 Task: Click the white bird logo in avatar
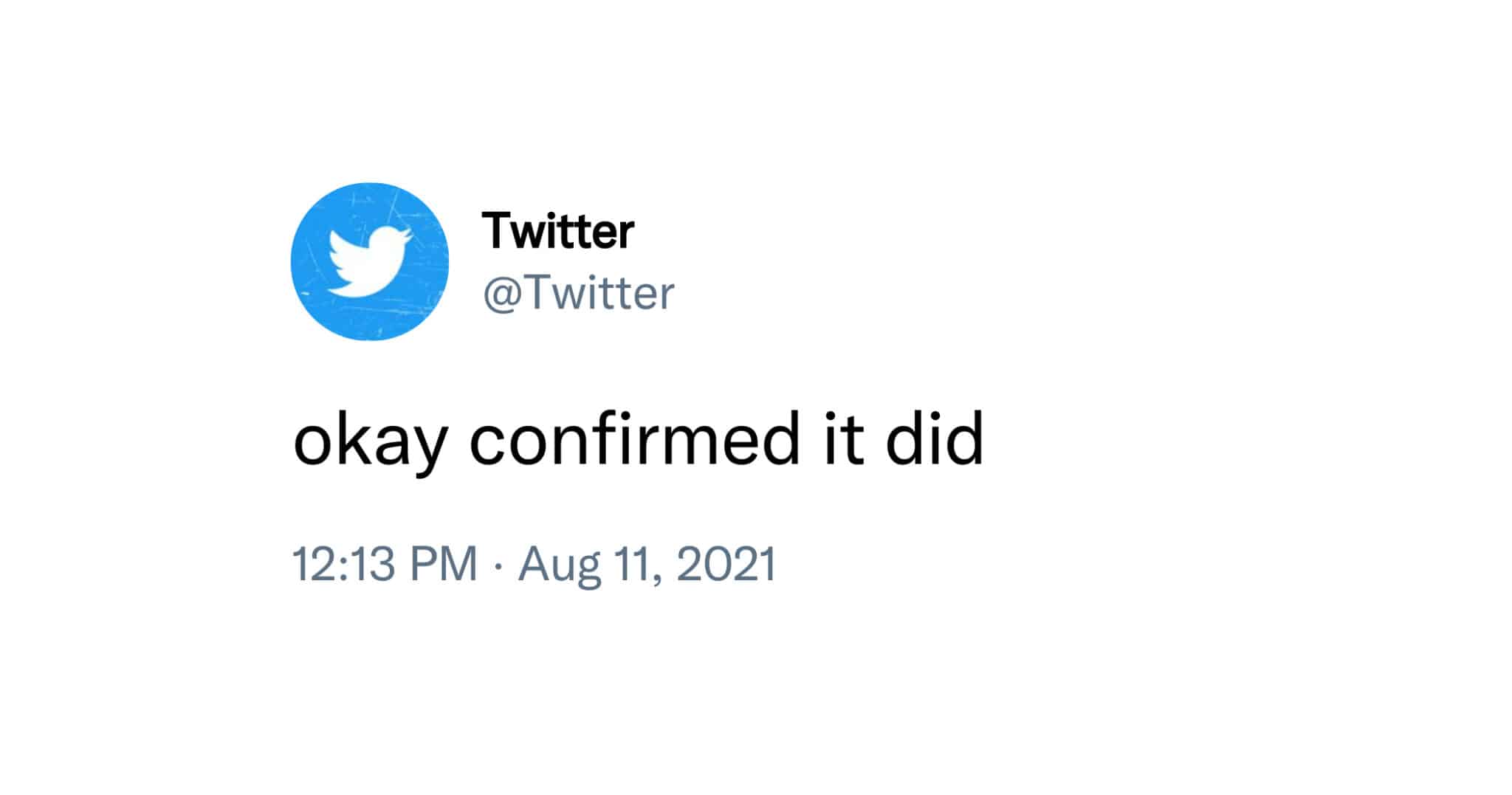coord(369,262)
